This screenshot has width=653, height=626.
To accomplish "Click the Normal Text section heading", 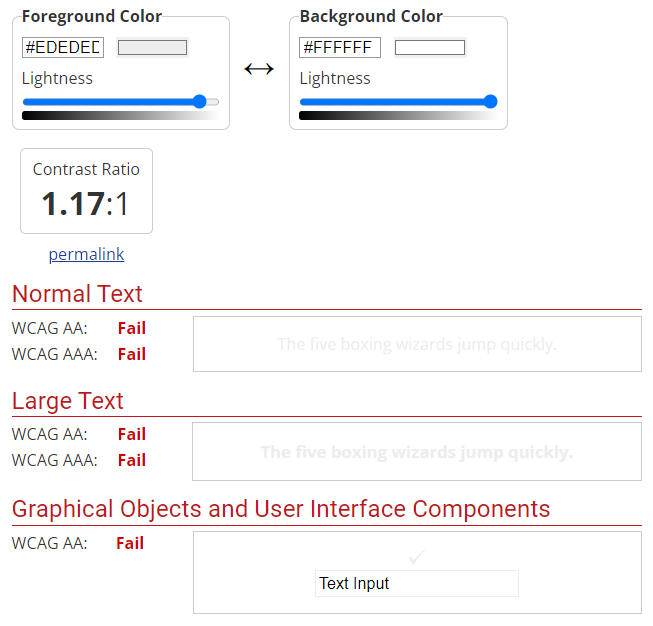I will [x=77, y=294].
